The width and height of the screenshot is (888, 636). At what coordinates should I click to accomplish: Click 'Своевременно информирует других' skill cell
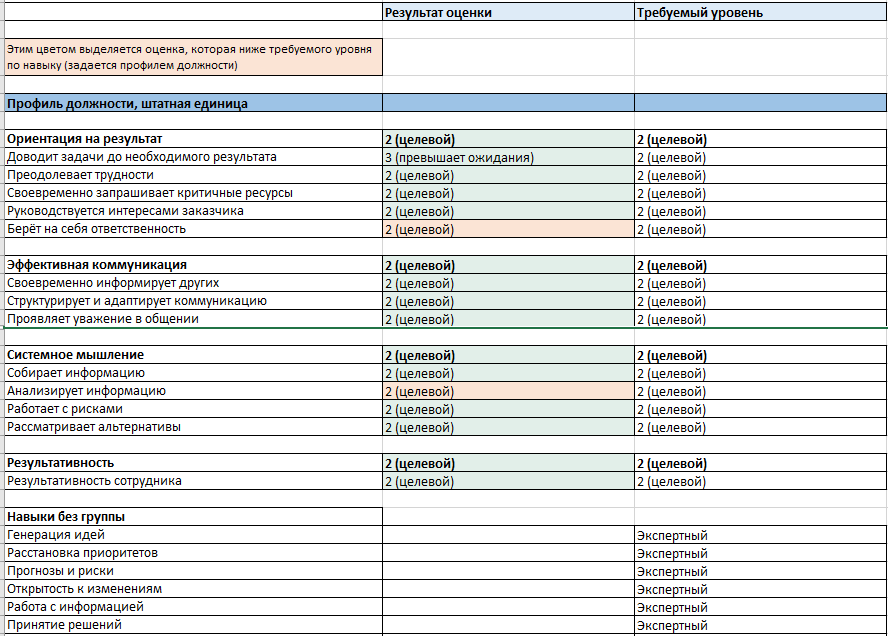193,283
